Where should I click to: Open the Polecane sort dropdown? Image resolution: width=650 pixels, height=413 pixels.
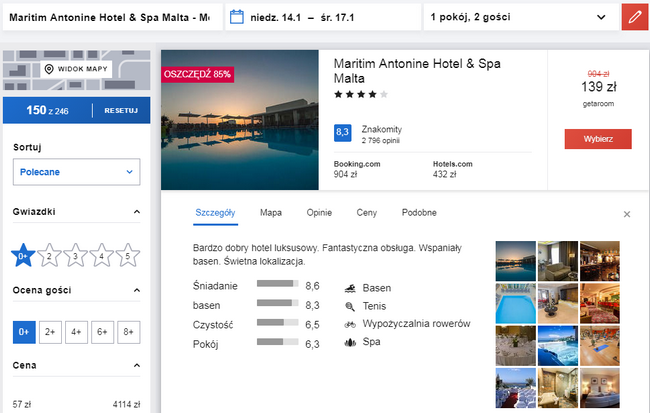pos(77,172)
